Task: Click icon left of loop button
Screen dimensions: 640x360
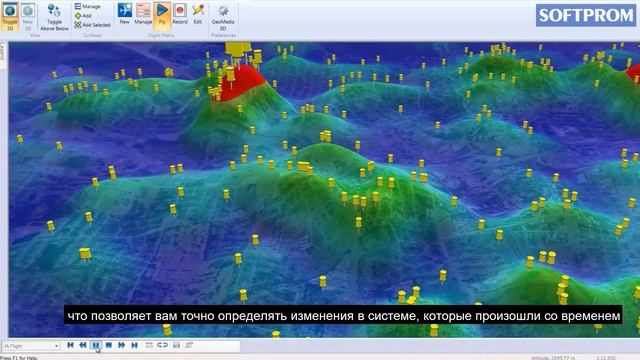Action: [x=149, y=345]
